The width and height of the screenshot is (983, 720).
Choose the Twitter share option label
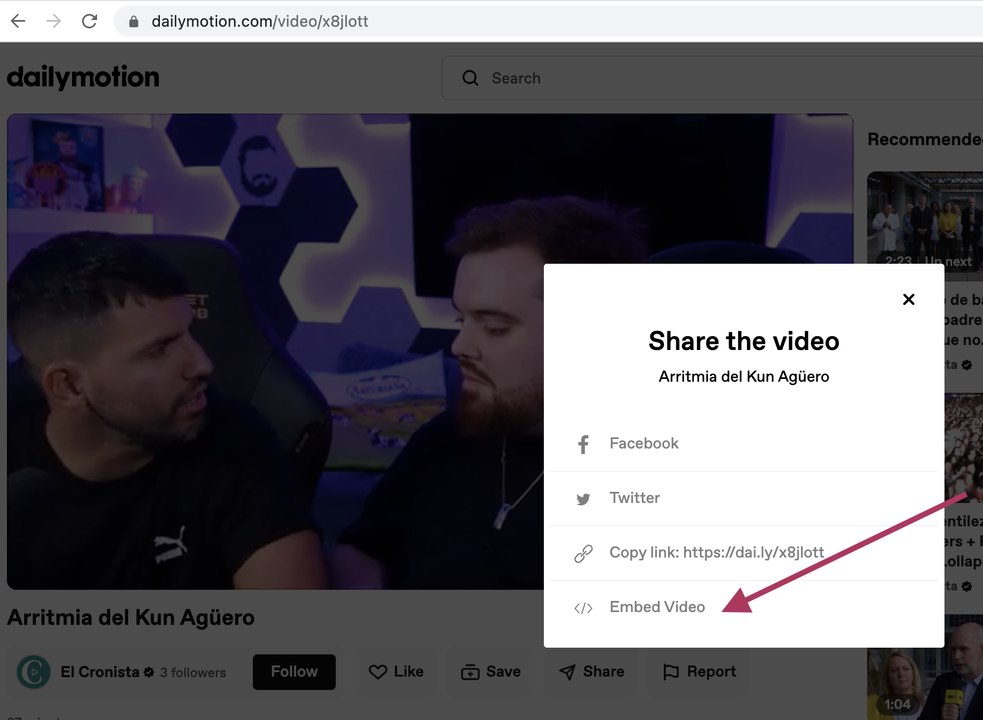point(634,498)
